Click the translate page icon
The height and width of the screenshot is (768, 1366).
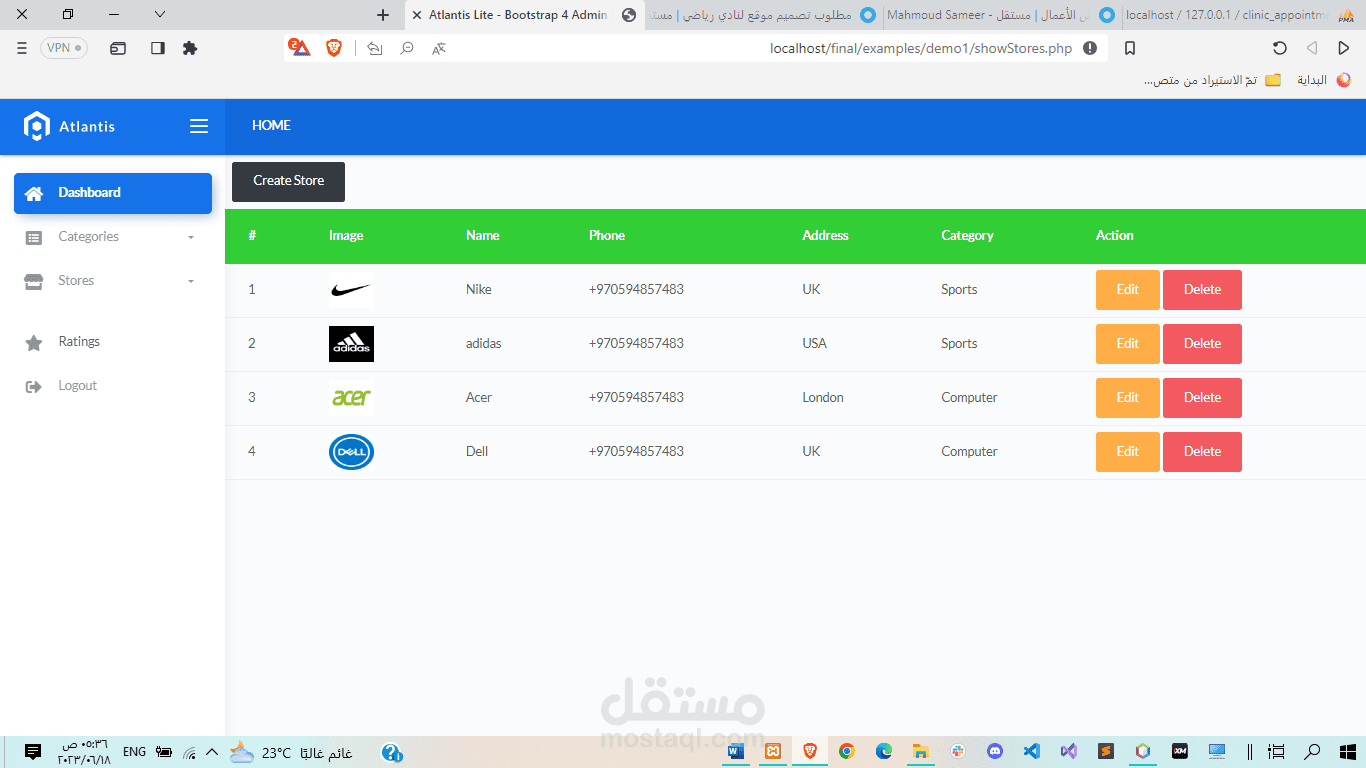point(439,48)
